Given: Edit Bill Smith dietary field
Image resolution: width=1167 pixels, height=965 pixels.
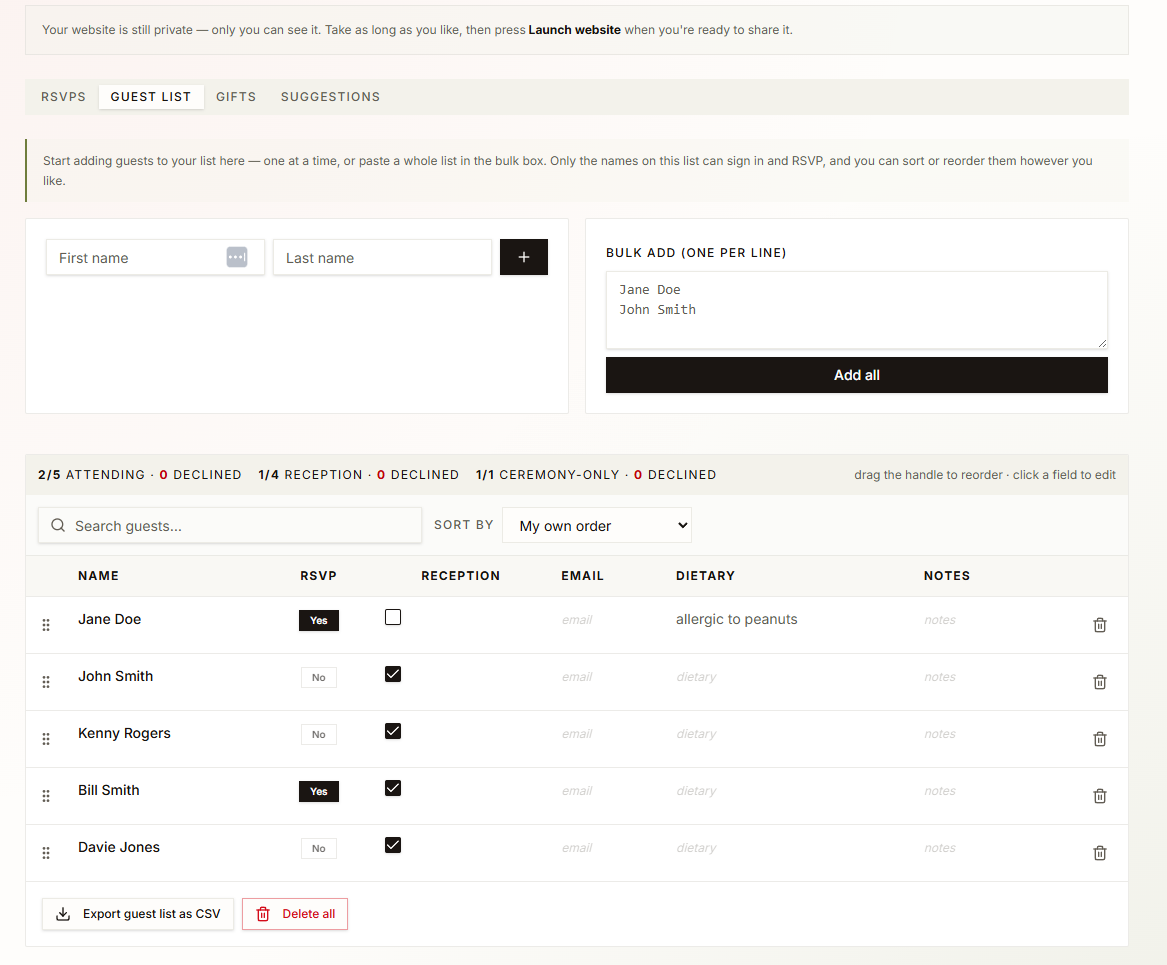Looking at the screenshot, I should (x=696, y=791).
